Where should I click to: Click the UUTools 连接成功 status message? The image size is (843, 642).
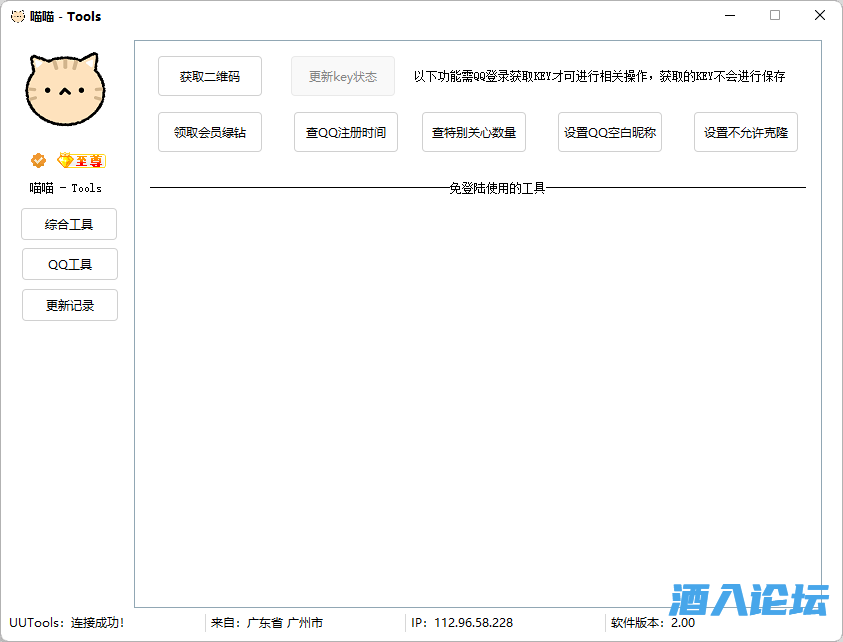coord(67,623)
